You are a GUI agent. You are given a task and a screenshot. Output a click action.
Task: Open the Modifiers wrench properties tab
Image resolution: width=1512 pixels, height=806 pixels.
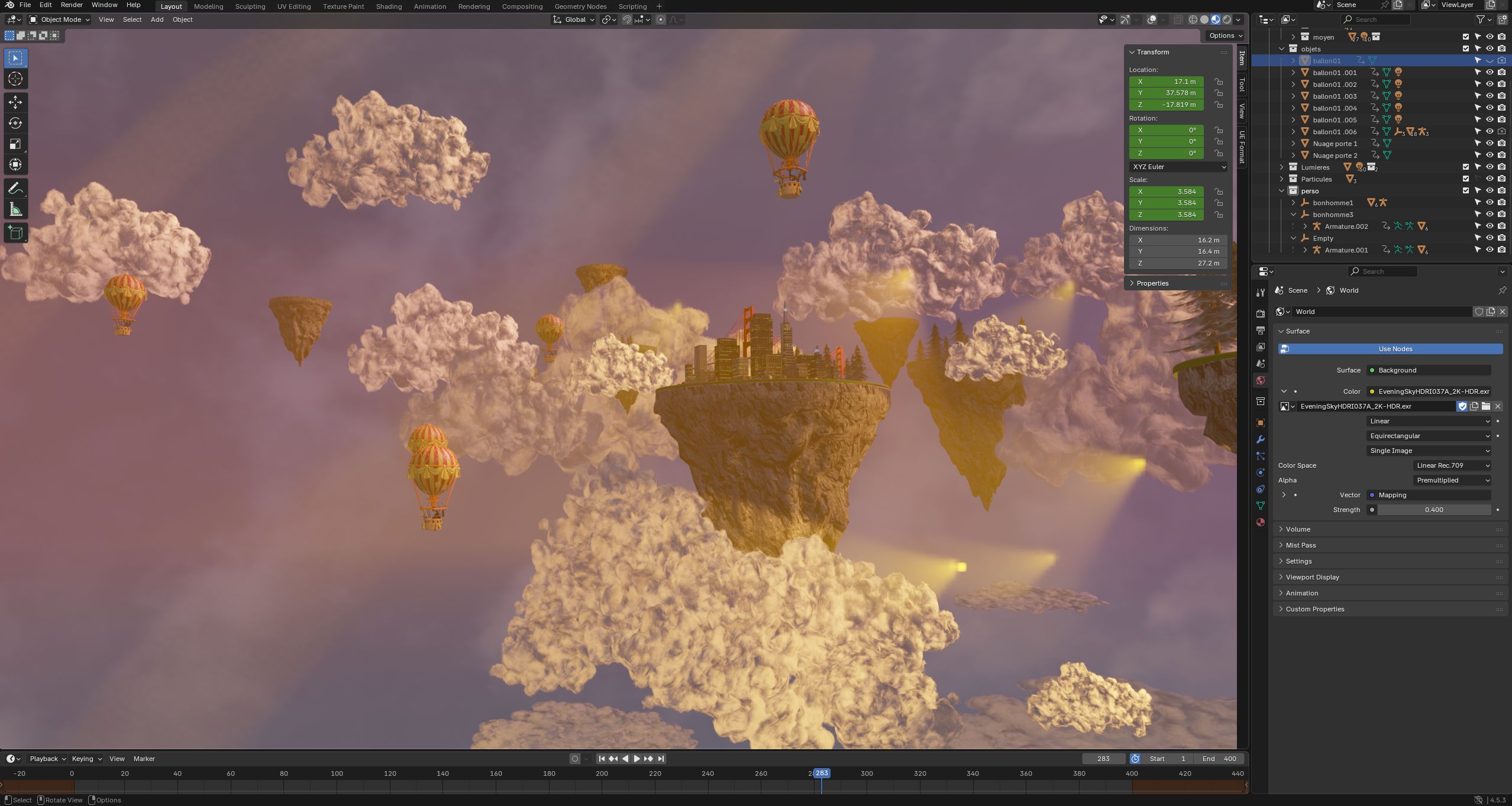click(x=1261, y=439)
